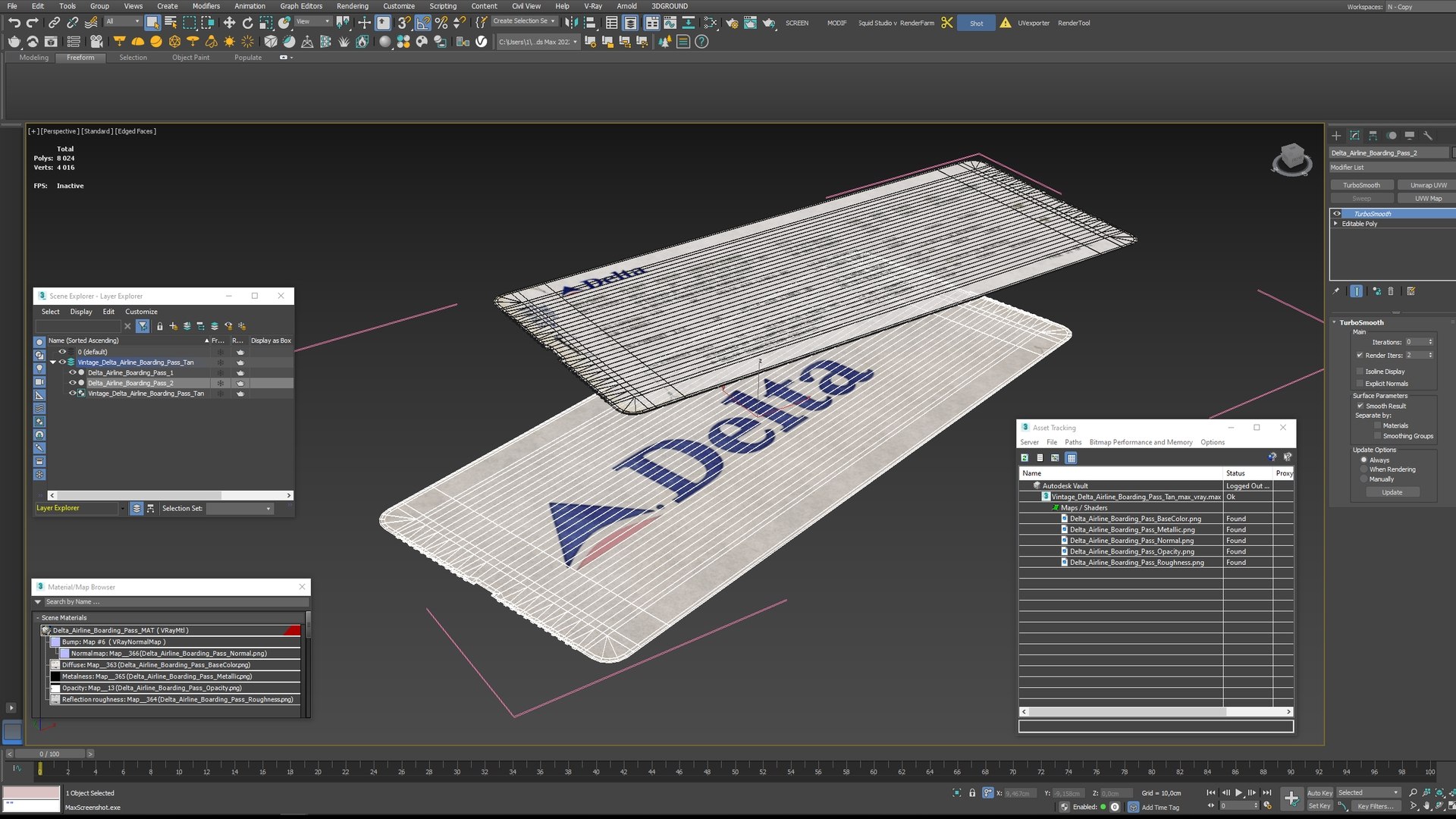Toggle Isoline Display checkbox
This screenshot has width=1456, height=819.
[x=1360, y=372]
